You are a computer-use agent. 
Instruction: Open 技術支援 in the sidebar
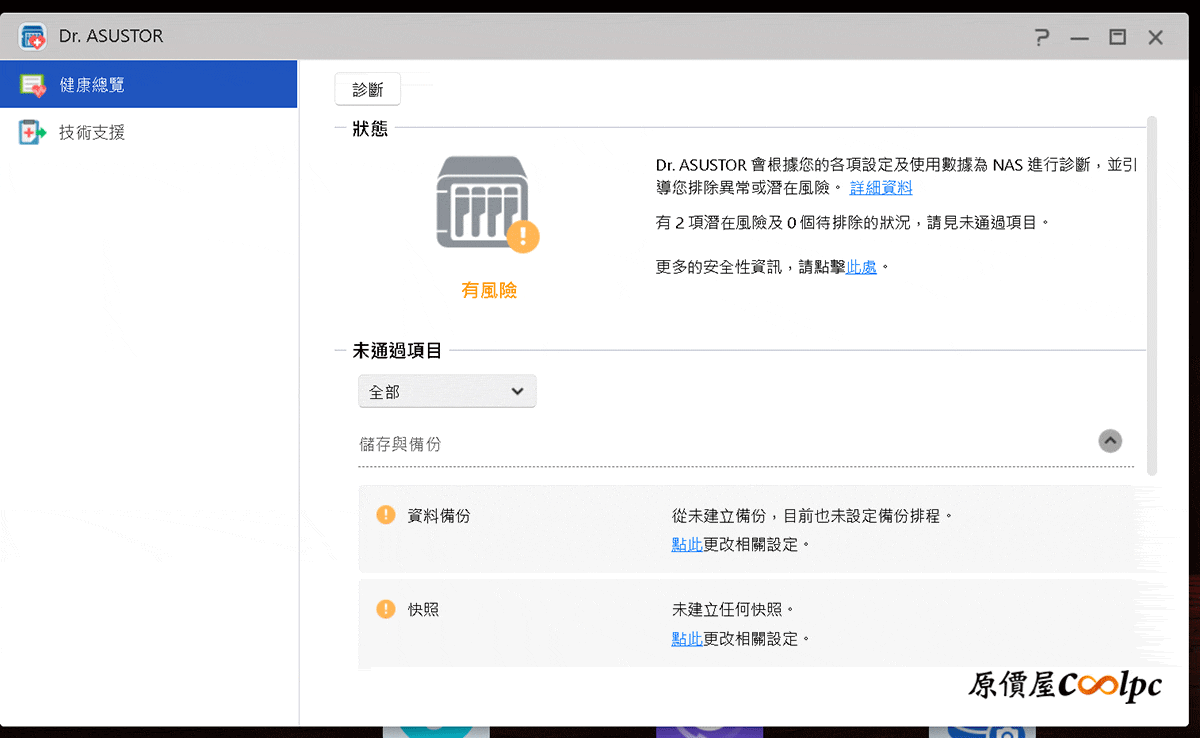pyautogui.click(x=149, y=132)
